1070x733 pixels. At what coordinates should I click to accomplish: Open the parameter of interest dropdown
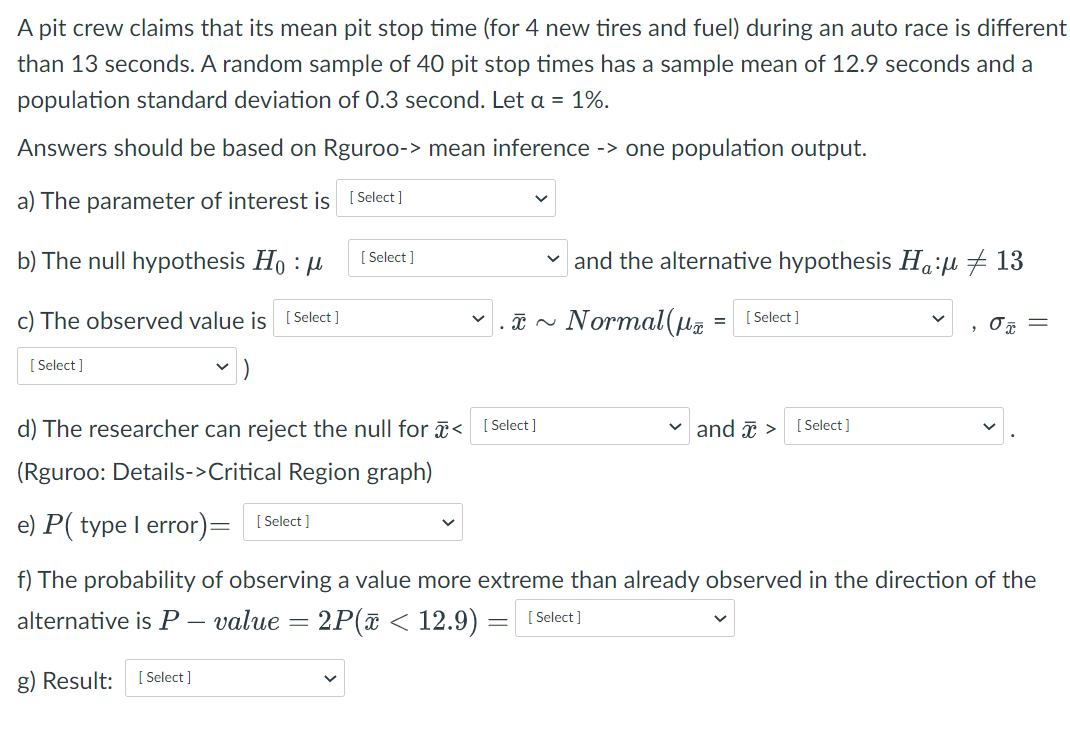[x=446, y=197]
